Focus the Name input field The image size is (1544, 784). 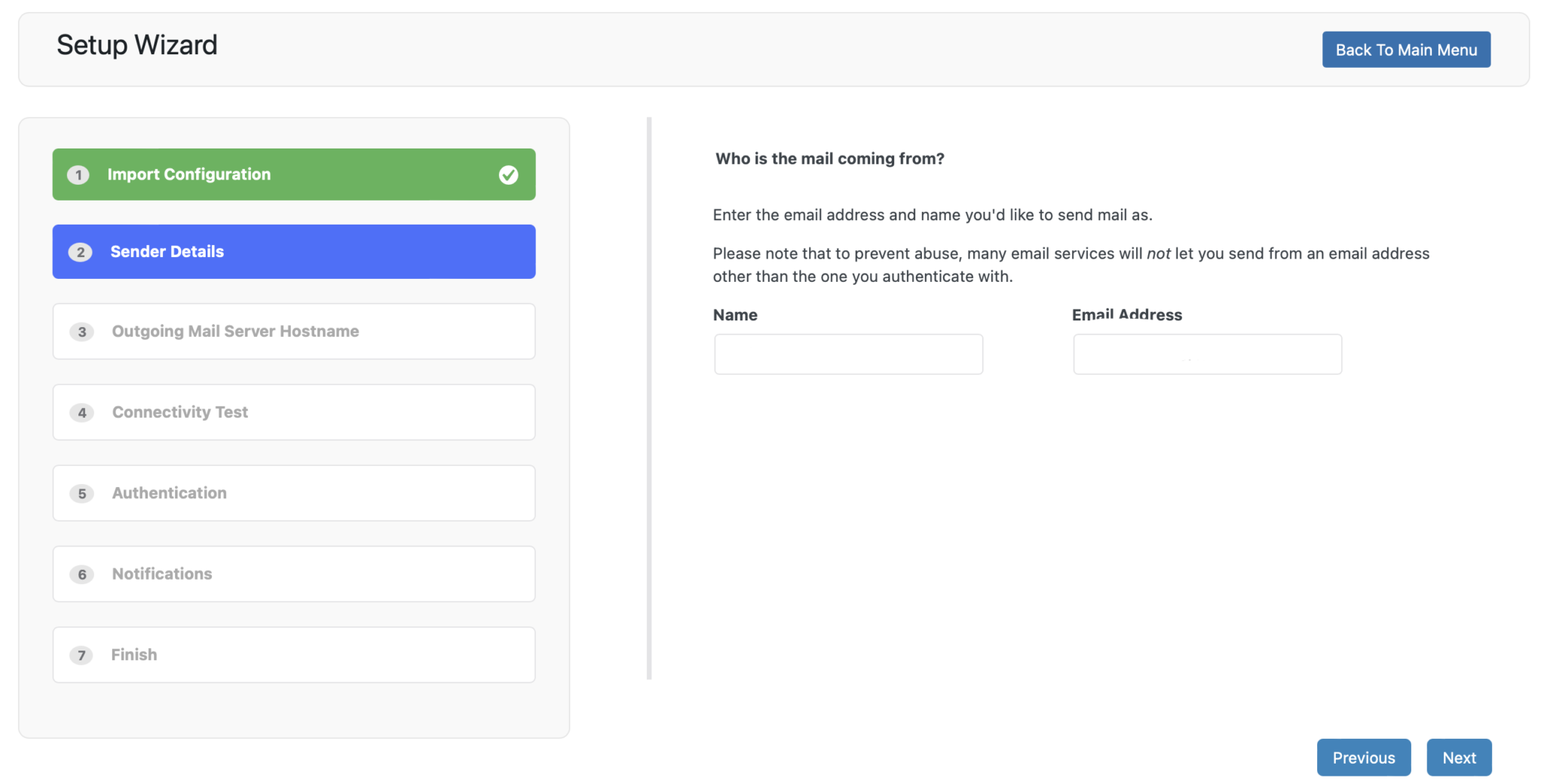[x=848, y=354]
